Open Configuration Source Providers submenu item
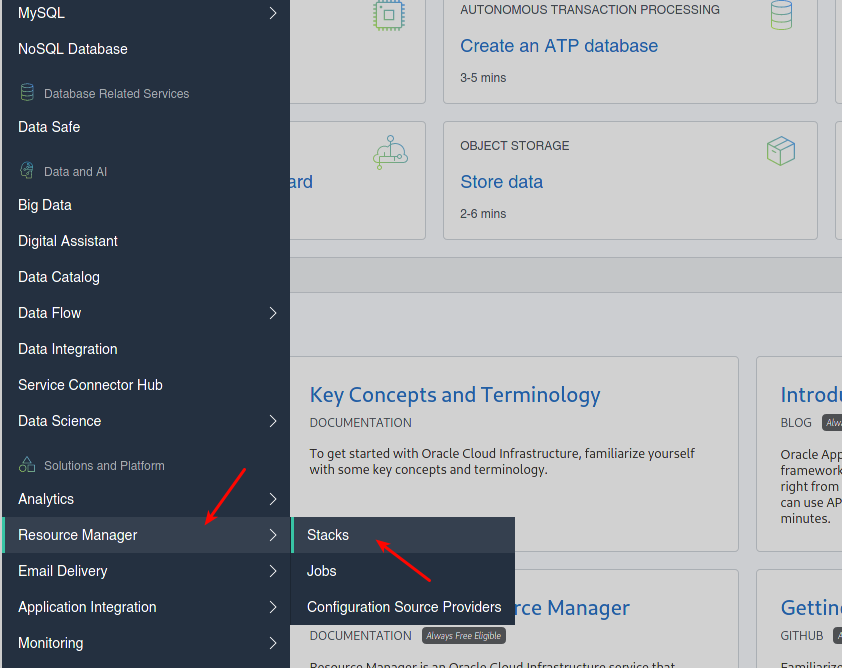The width and height of the screenshot is (842, 668). [403, 607]
